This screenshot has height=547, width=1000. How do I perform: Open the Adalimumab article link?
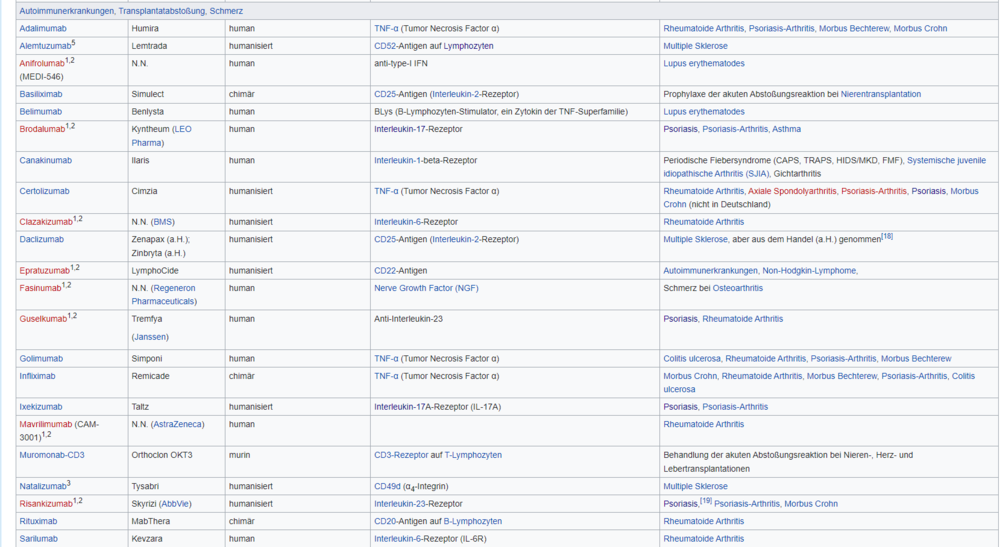tap(42, 28)
